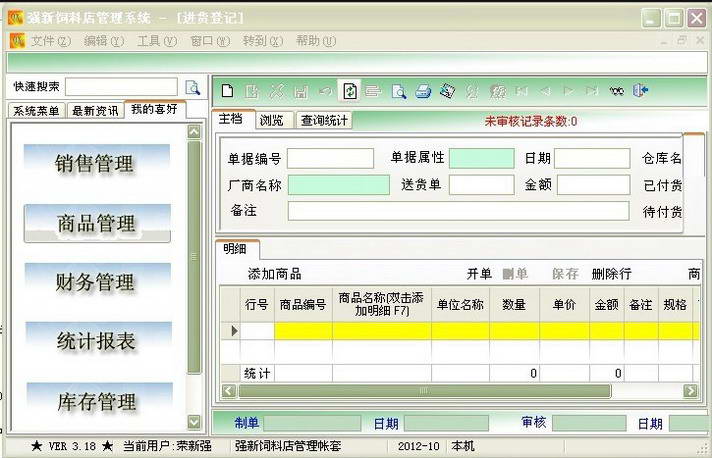Click the 添加商品 link
712x458 pixels.
click(274, 274)
